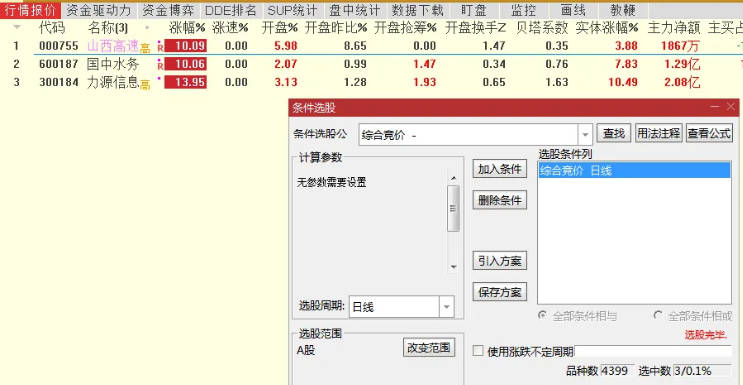Image resolution: width=743 pixels, height=385 pixels.
Task: Click the 引入方案 button
Action: click(x=499, y=261)
